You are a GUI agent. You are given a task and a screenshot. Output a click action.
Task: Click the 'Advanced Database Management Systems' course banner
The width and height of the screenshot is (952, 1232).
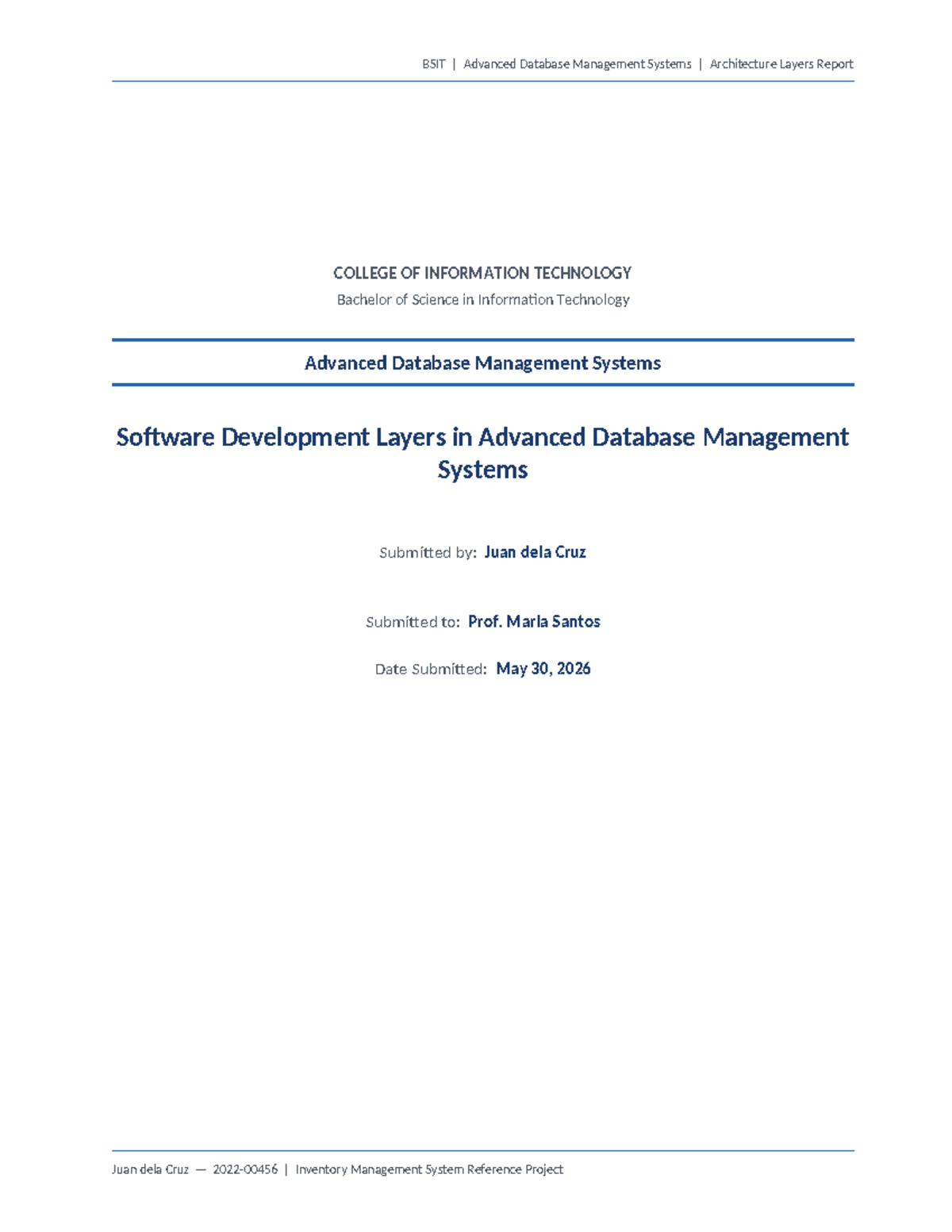click(x=482, y=363)
